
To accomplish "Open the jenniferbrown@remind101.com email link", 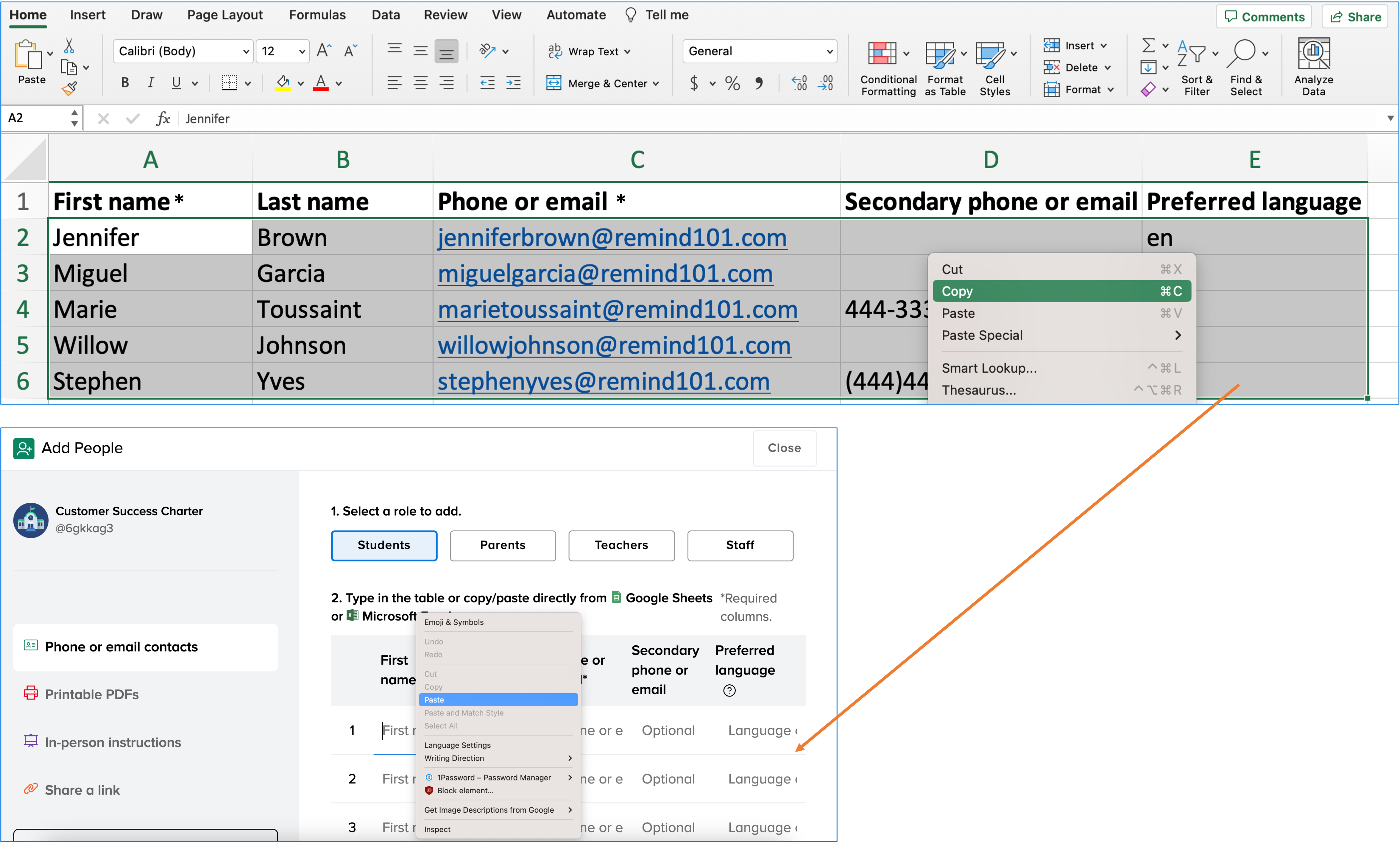I will click(612, 238).
